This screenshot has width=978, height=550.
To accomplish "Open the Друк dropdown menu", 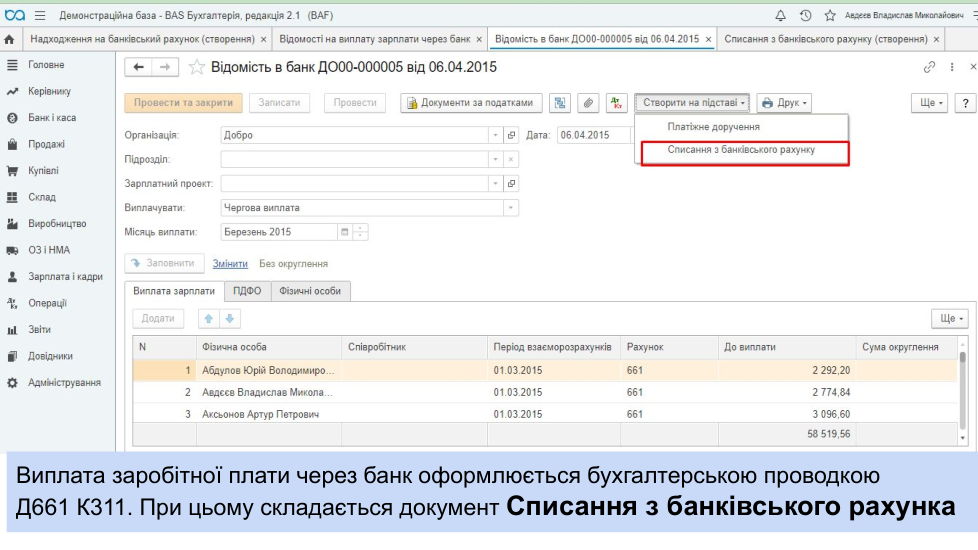I will (x=784, y=103).
